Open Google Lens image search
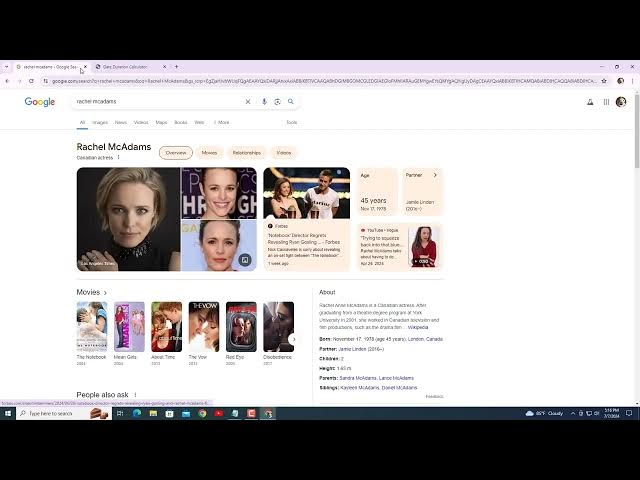Viewport: 640px width, 480px height. click(278, 102)
